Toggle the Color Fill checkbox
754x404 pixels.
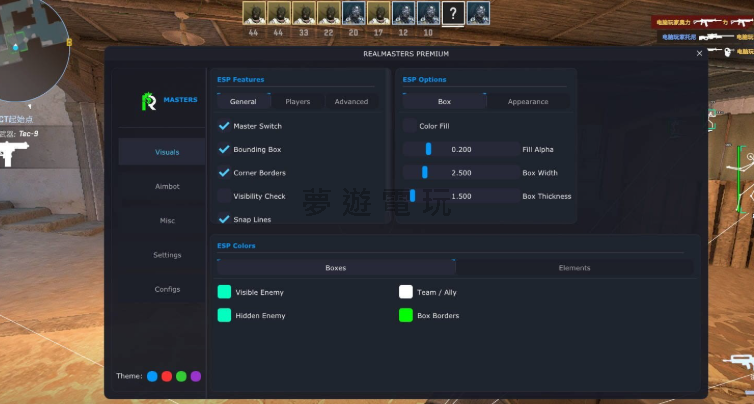coord(409,126)
